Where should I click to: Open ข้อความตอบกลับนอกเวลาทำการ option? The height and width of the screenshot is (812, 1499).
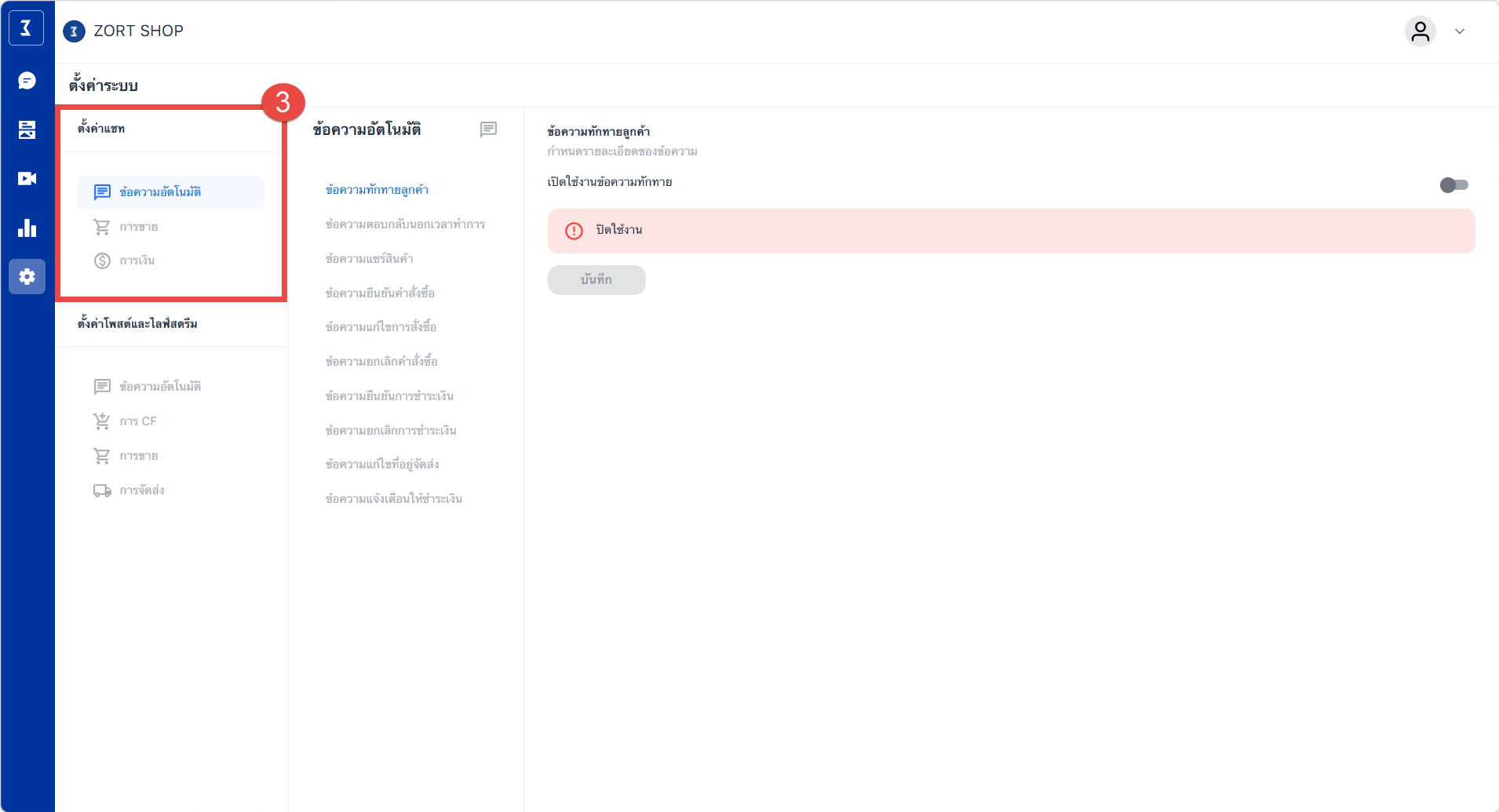pos(405,224)
